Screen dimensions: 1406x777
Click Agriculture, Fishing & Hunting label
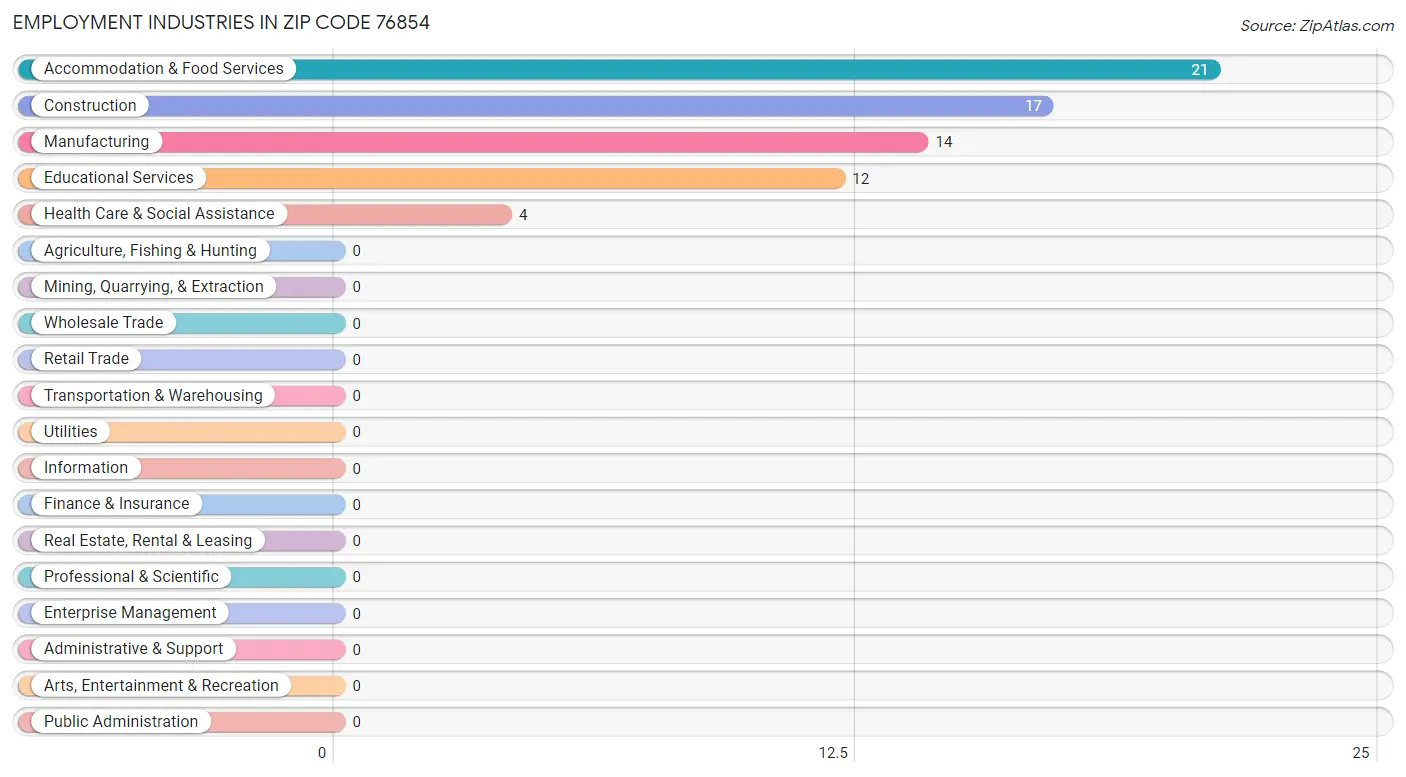pos(150,250)
